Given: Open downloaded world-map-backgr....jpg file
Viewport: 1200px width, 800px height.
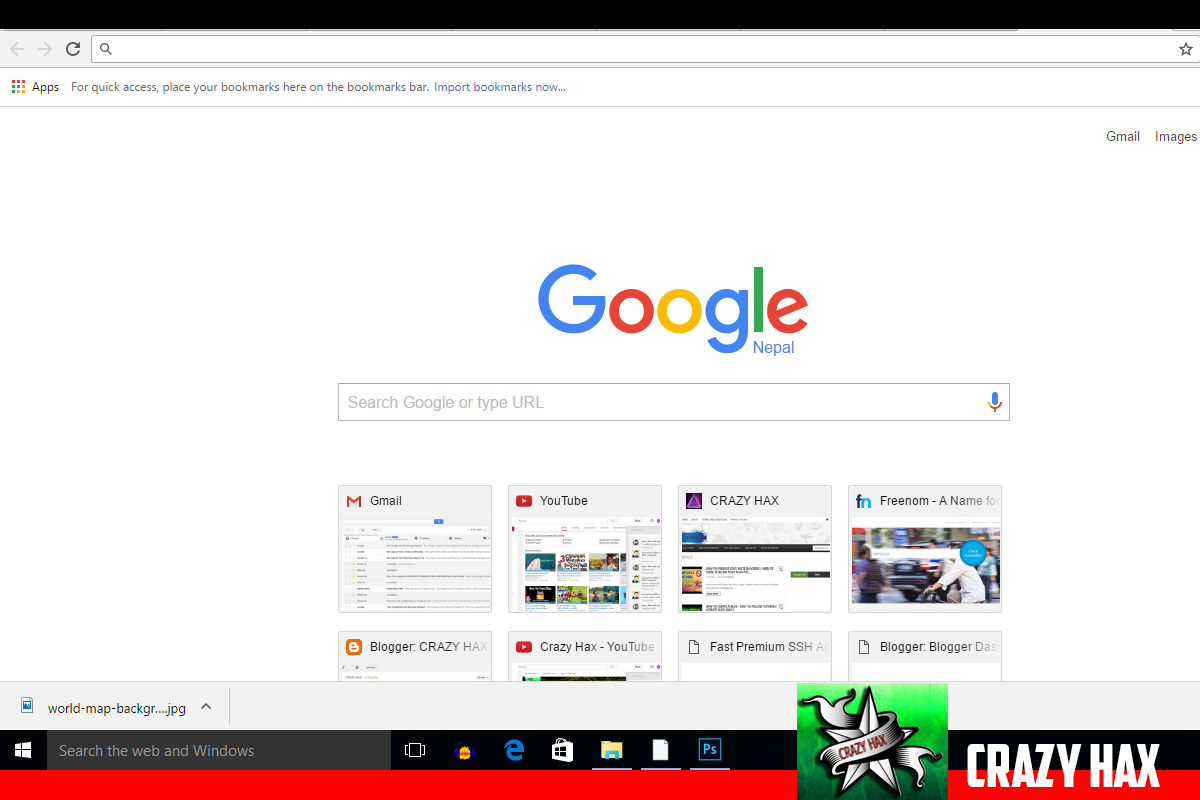Looking at the screenshot, I should coord(104,708).
